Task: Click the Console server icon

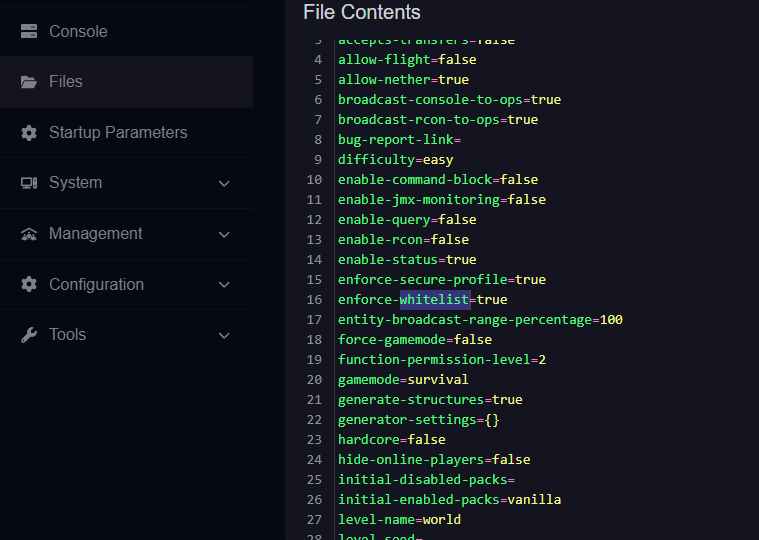Action: point(29,31)
